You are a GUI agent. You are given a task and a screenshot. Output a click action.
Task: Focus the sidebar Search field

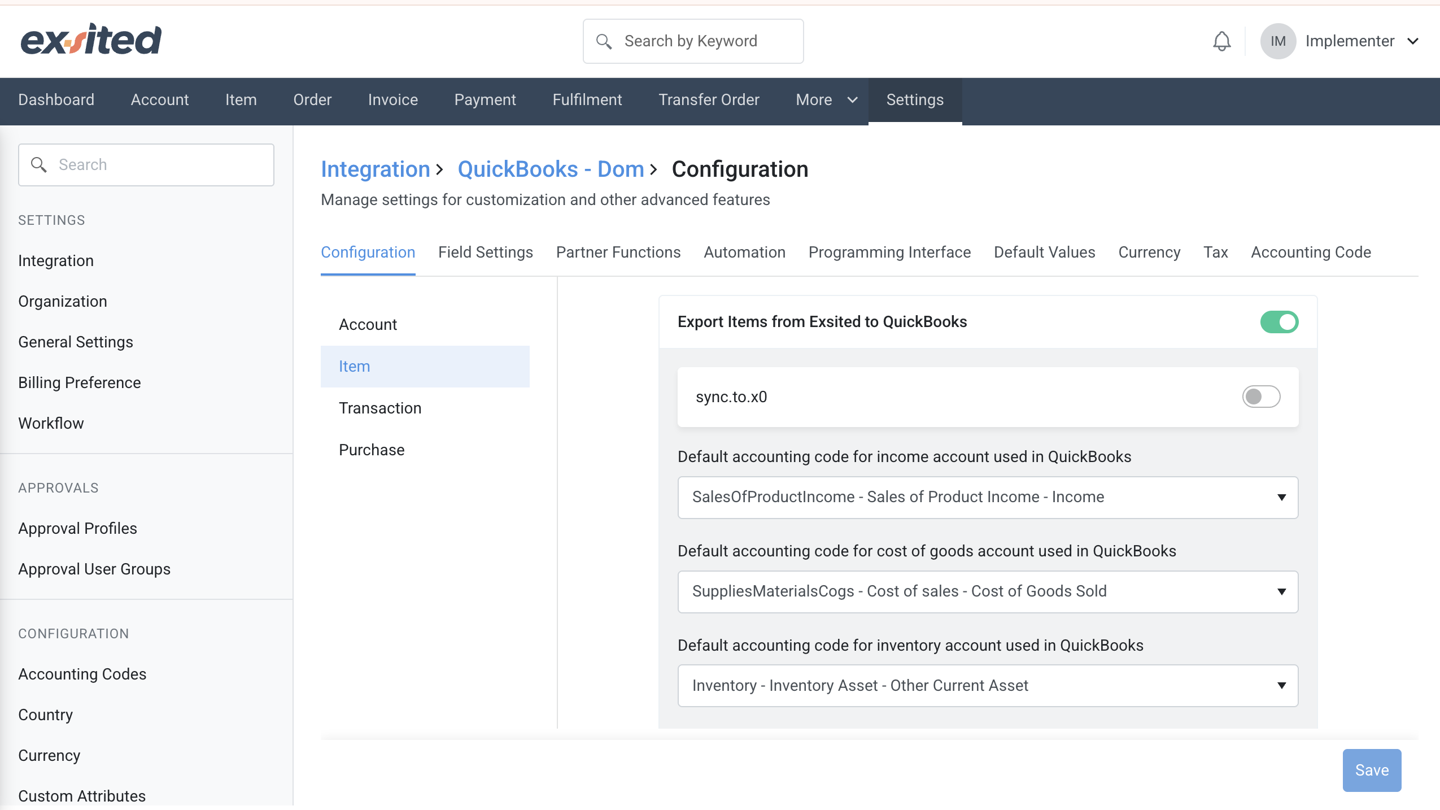tap(146, 165)
